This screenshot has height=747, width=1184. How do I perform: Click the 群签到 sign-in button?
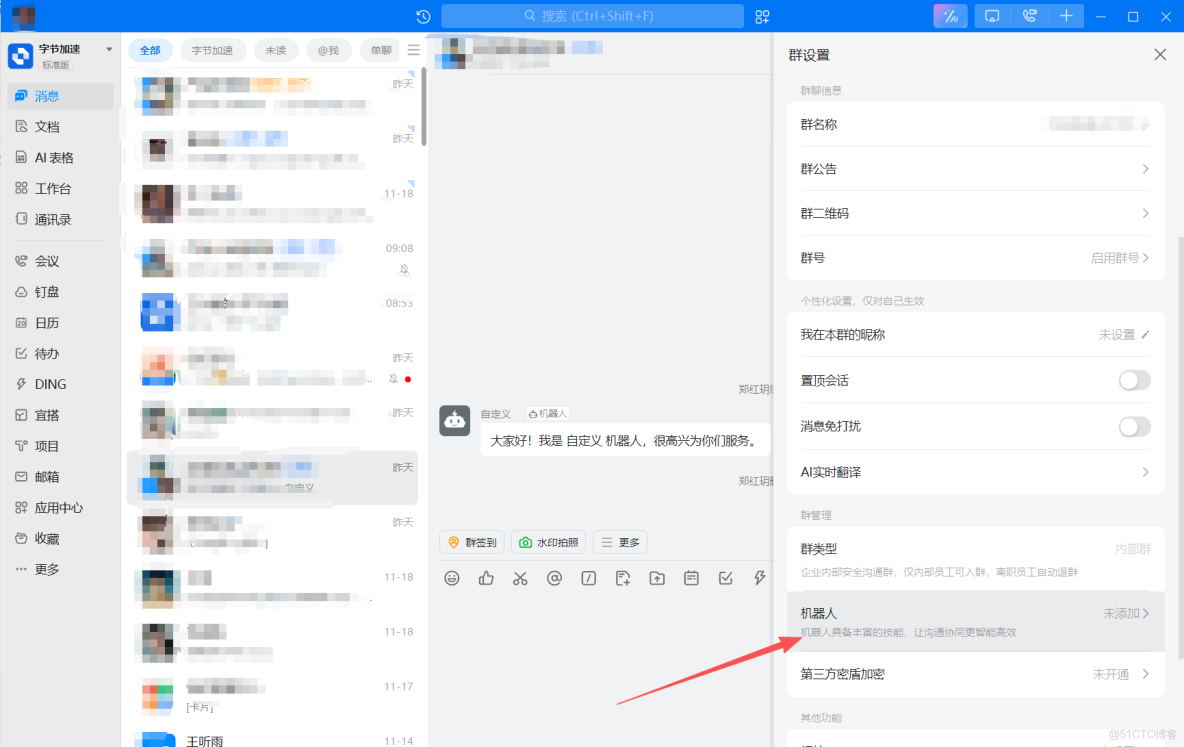coord(471,541)
